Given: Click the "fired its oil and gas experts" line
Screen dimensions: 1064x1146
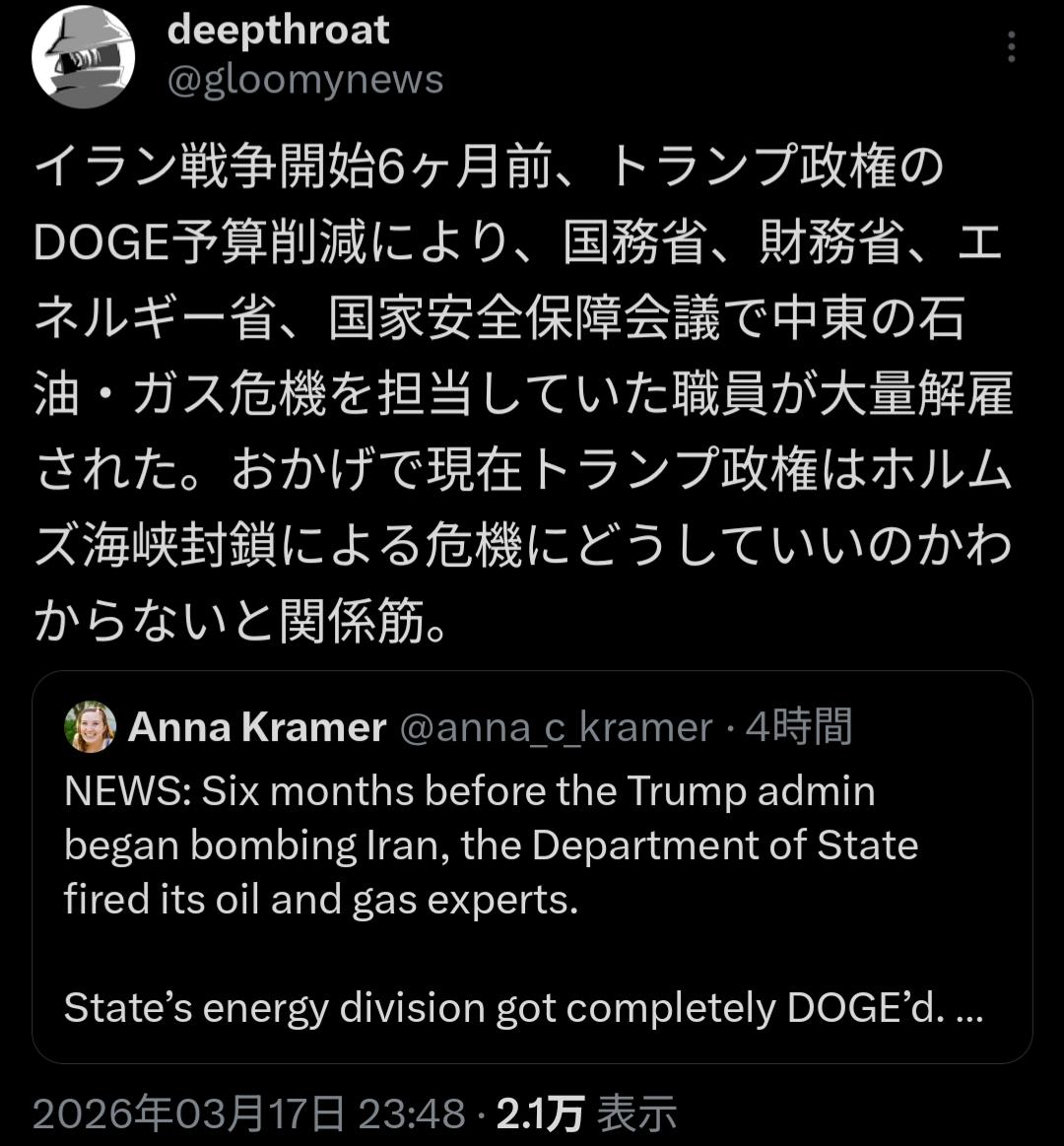Looking at the screenshot, I should click(320, 900).
